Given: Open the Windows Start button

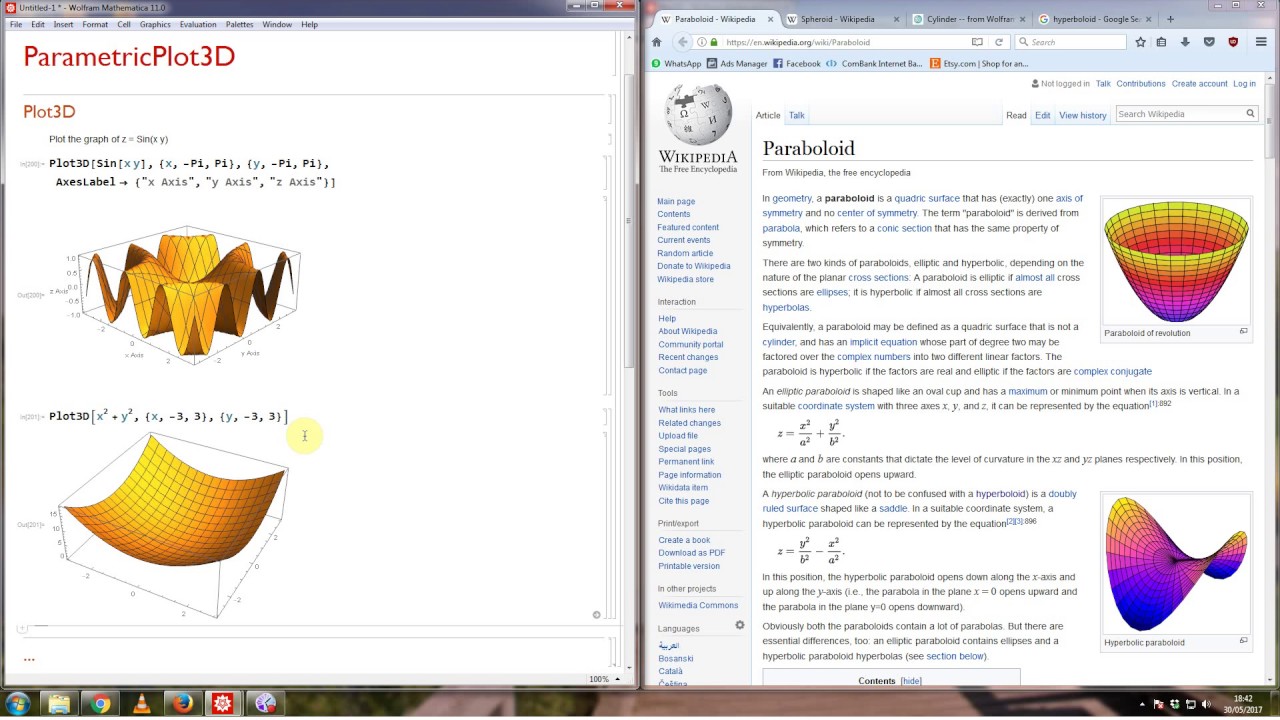Looking at the screenshot, I should click(18, 704).
